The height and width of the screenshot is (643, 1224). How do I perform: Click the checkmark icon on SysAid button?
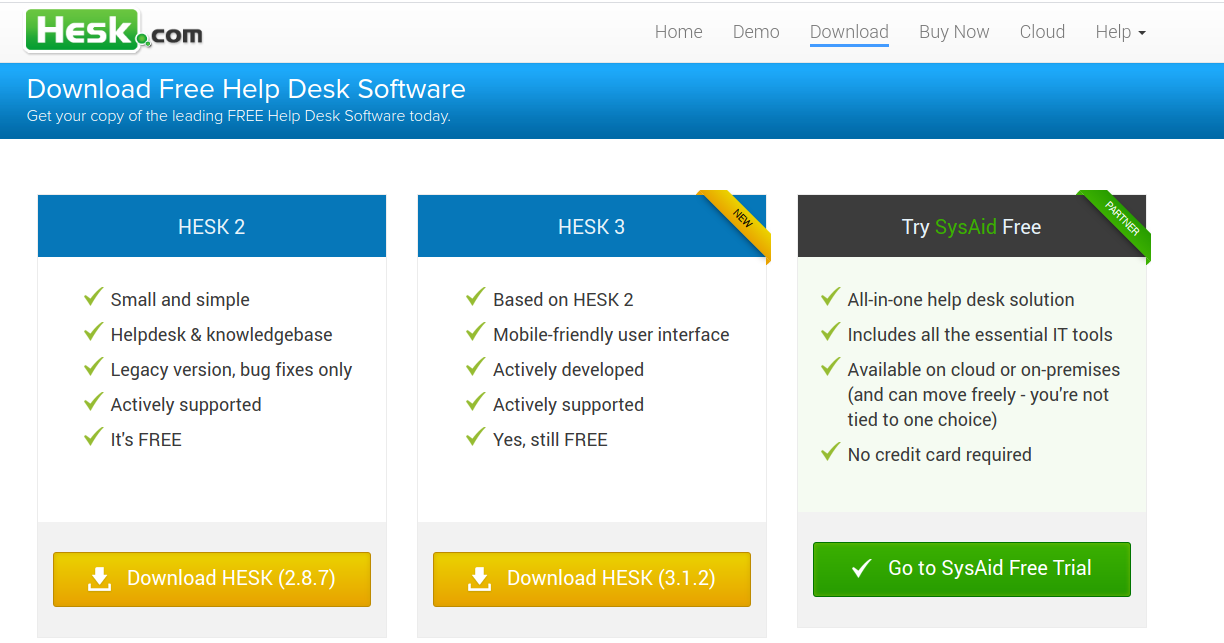pyautogui.click(x=861, y=569)
